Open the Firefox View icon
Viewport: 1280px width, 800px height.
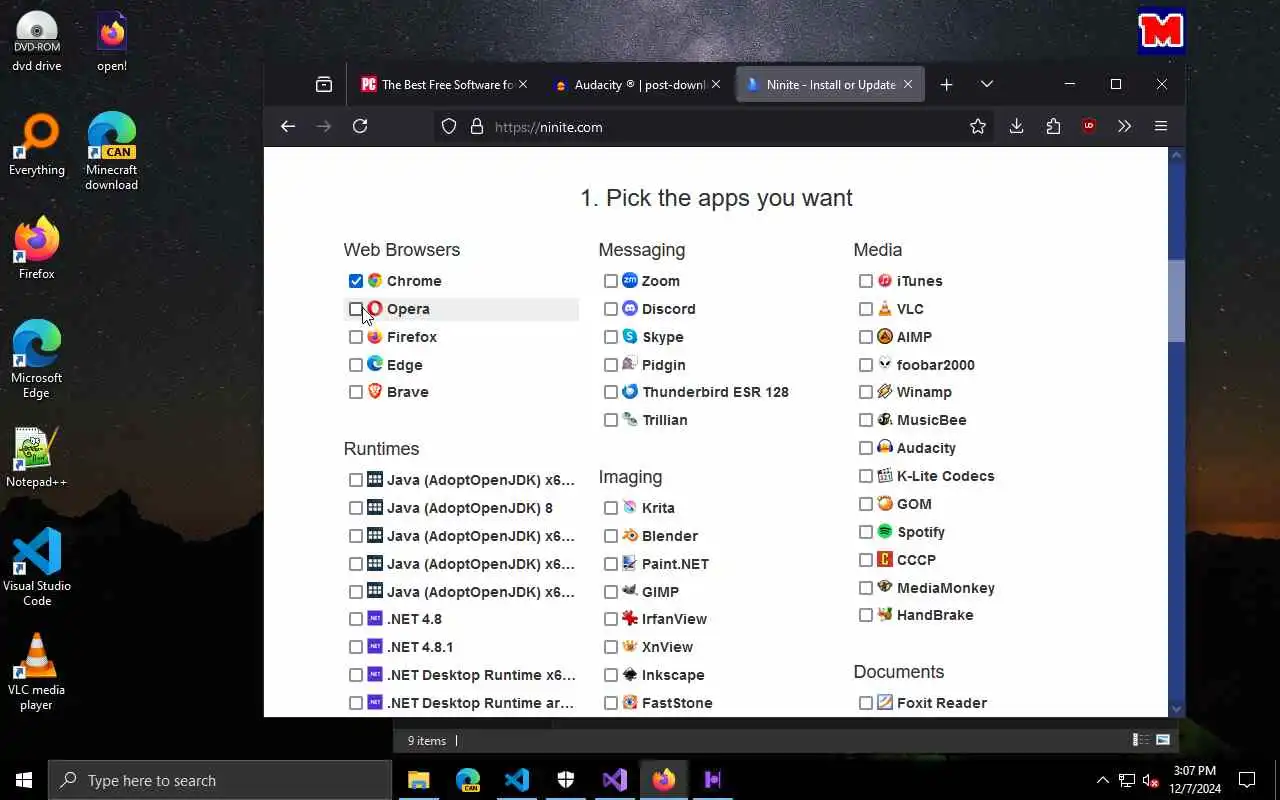pos(324,85)
